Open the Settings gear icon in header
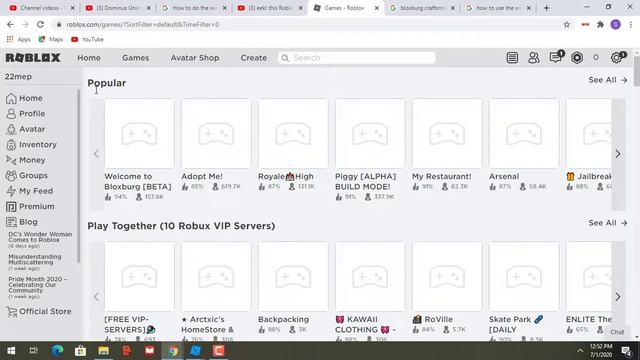This screenshot has width=640, height=360. (617, 58)
